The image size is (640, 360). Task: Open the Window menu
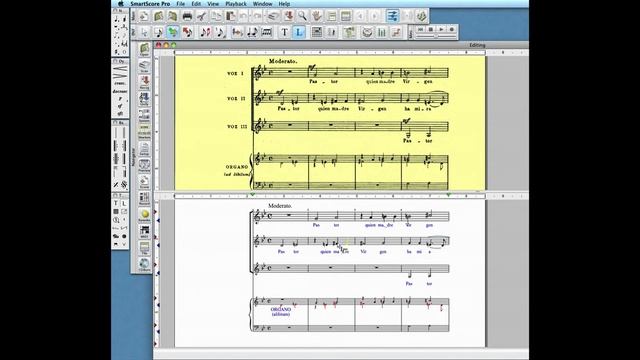coord(262,4)
